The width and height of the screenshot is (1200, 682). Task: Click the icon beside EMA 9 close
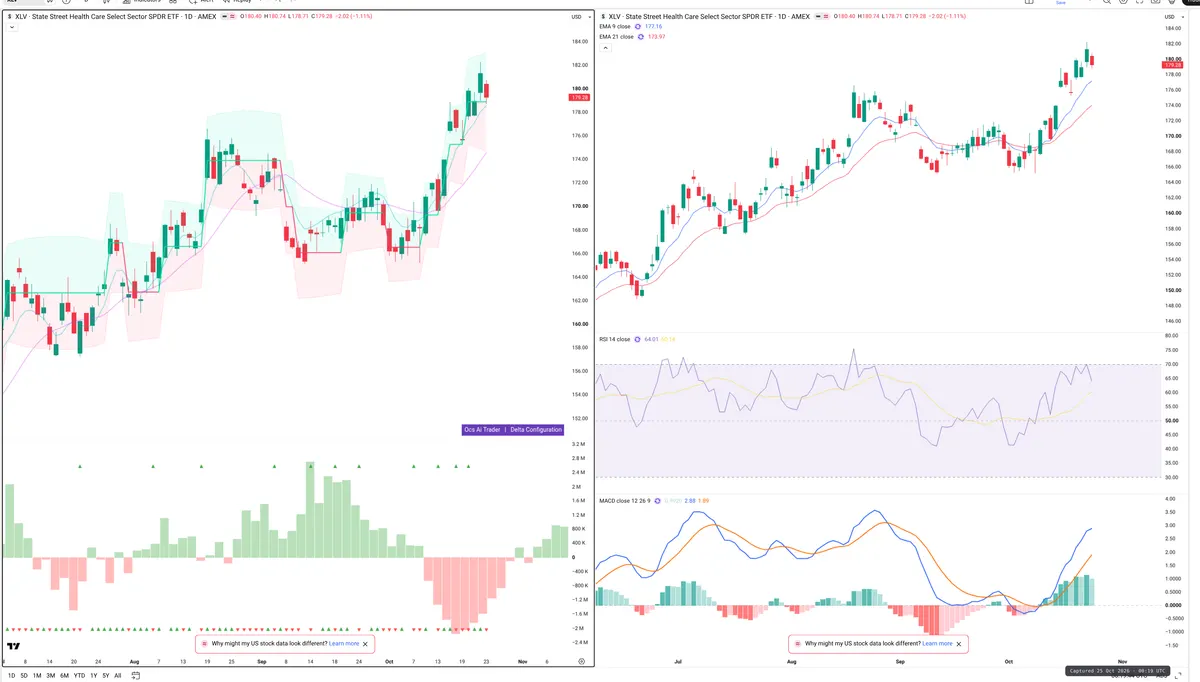click(639, 27)
